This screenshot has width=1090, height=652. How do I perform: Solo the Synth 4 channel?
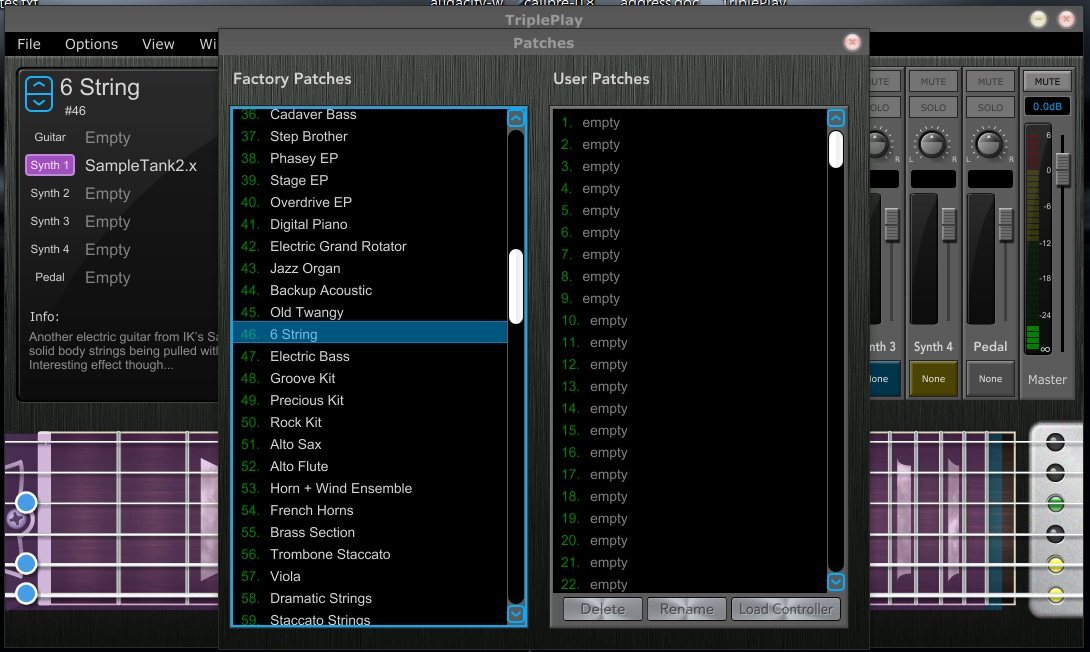coord(933,108)
